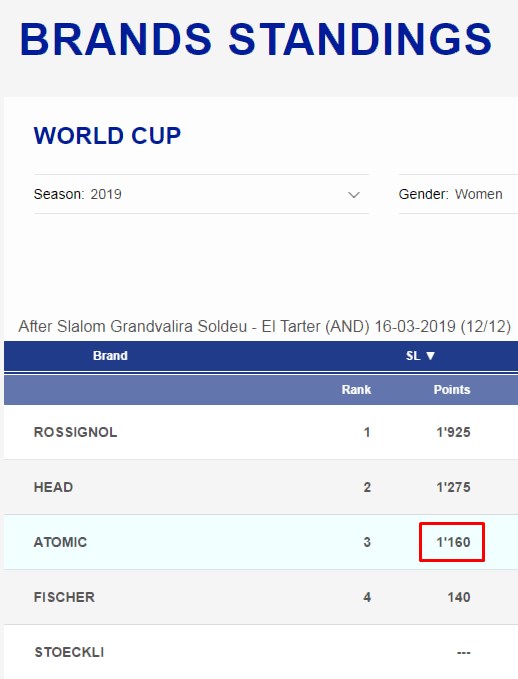518x679 pixels.
Task: Click Rossignol's 1'925 points value
Action: coord(453,432)
